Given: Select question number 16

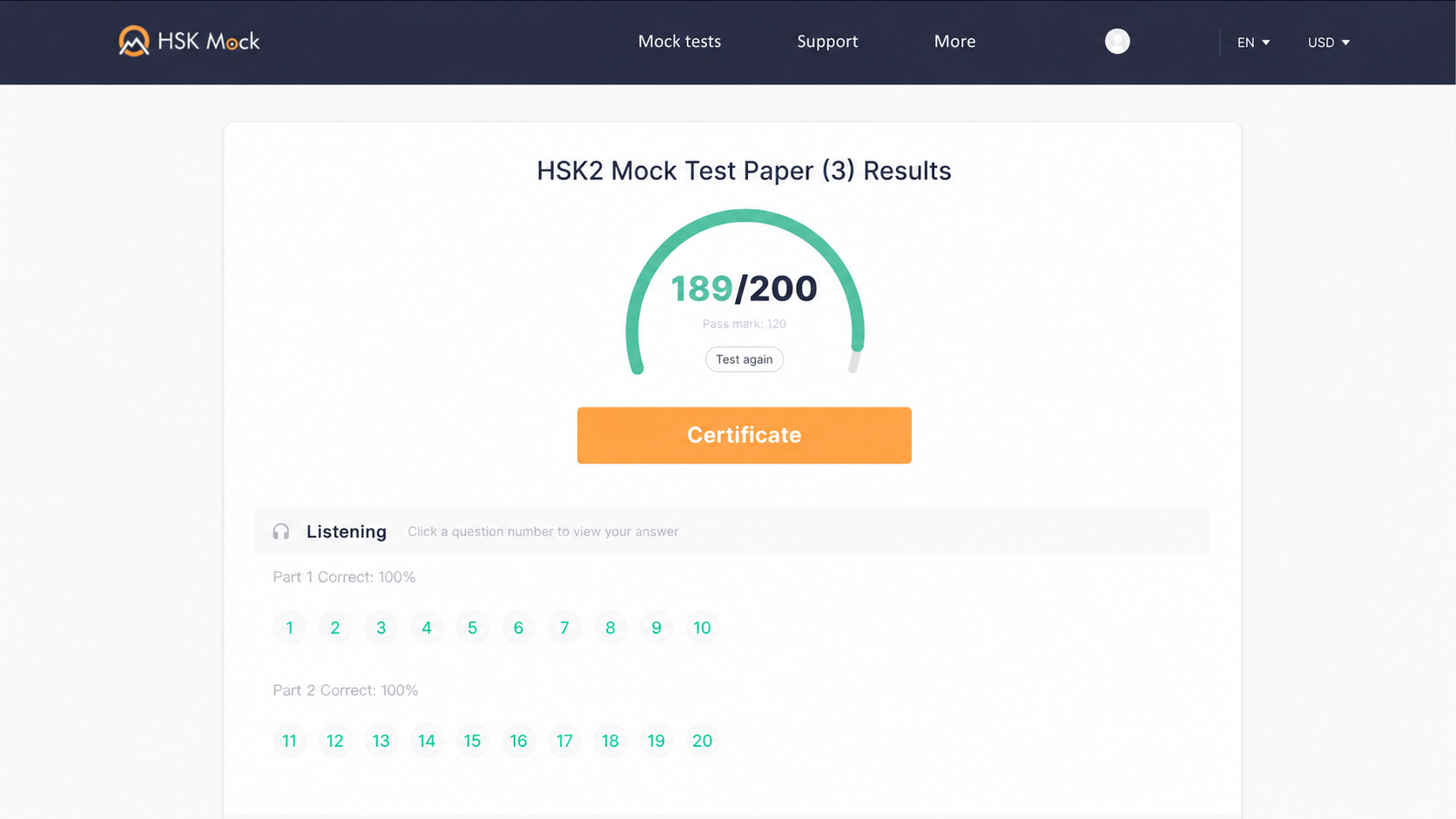Looking at the screenshot, I should (x=519, y=741).
